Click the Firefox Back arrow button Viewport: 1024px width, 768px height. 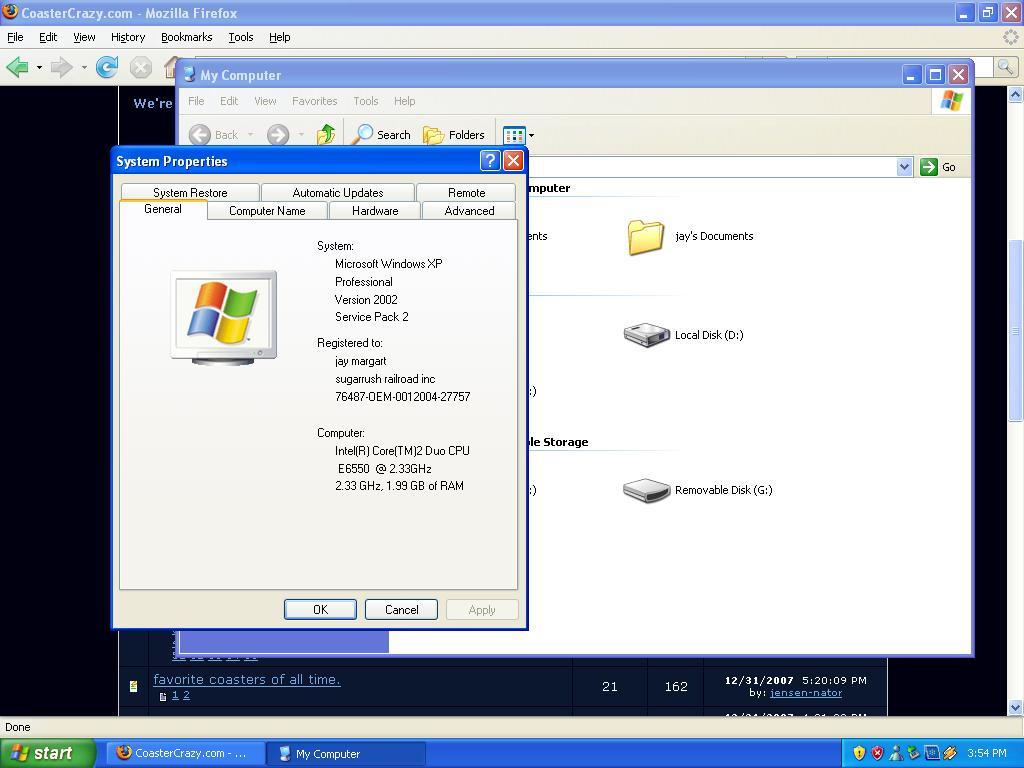18,67
